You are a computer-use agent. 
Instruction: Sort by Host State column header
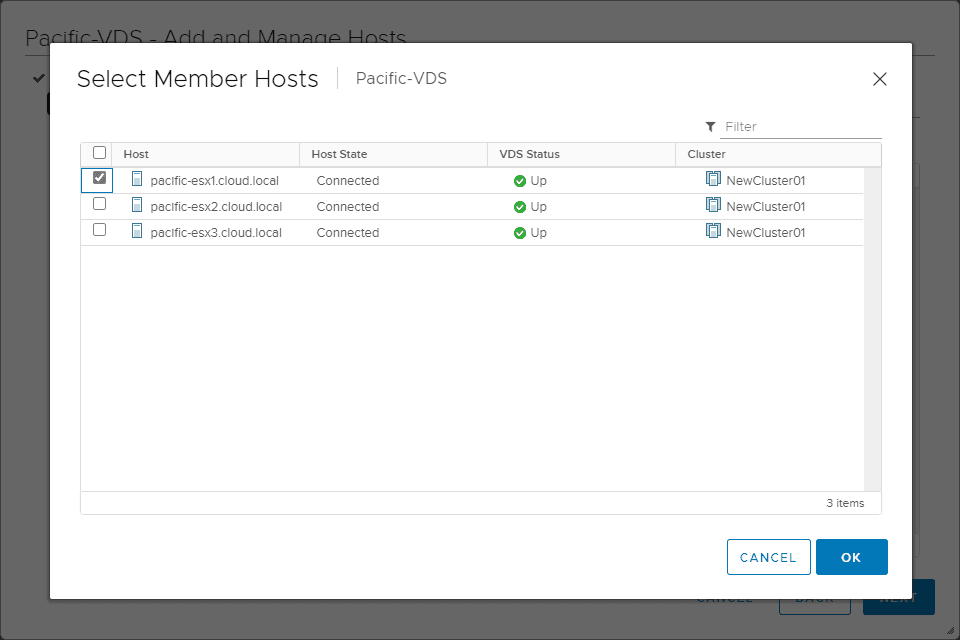(339, 154)
